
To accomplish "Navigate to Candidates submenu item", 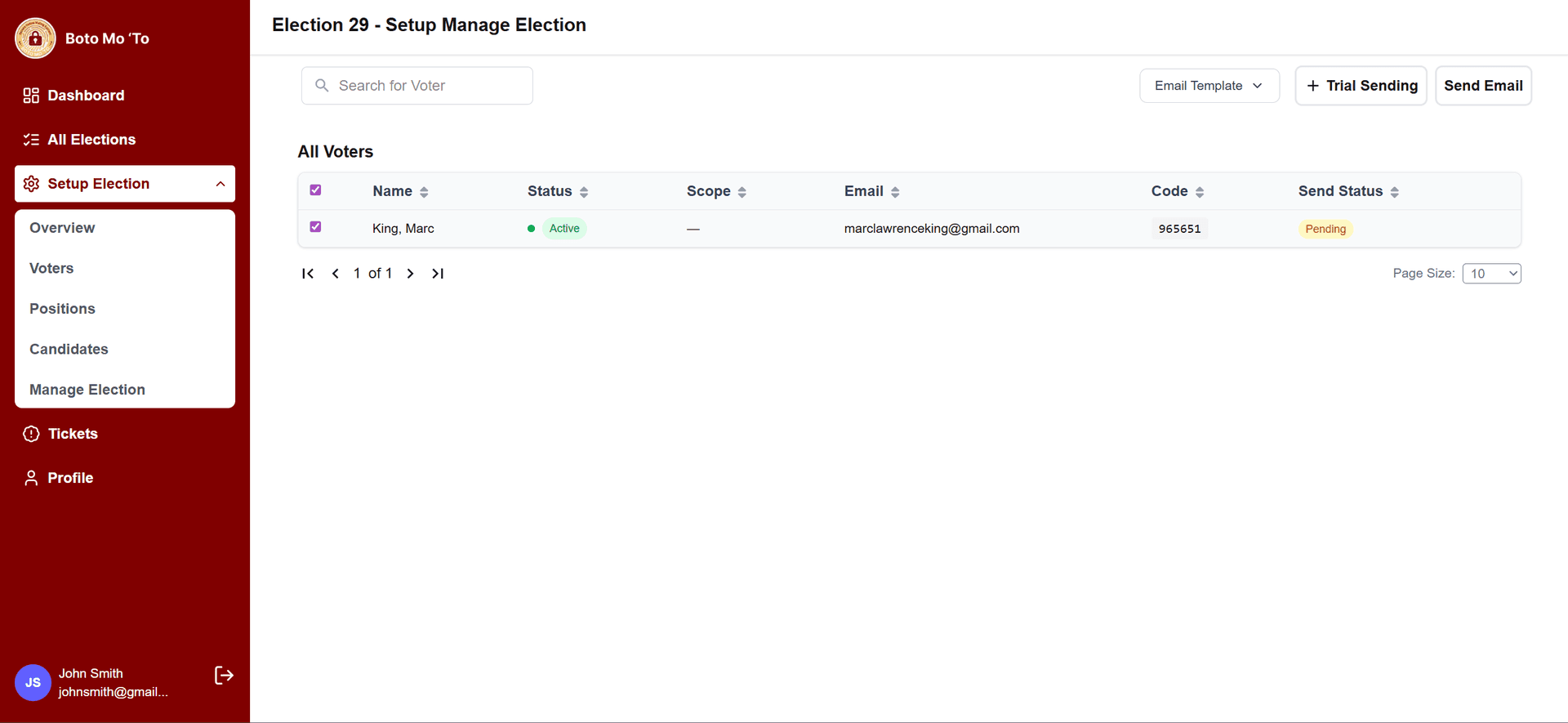I will pyautogui.click(x=69, y=349).
